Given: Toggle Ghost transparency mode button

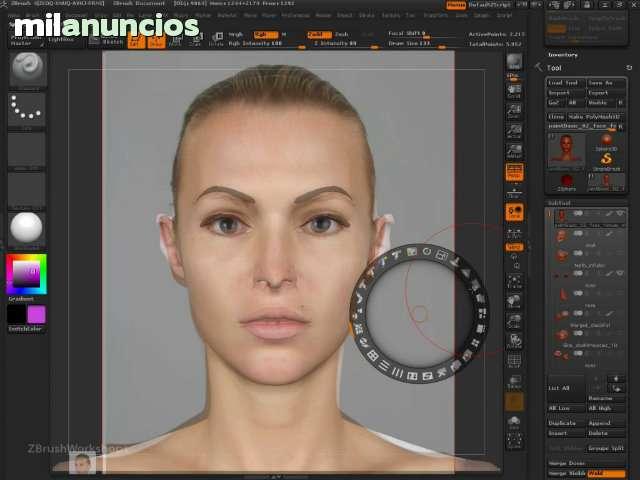Looking at the screenshot, I should pyautogui.click(x=514, y=401).
